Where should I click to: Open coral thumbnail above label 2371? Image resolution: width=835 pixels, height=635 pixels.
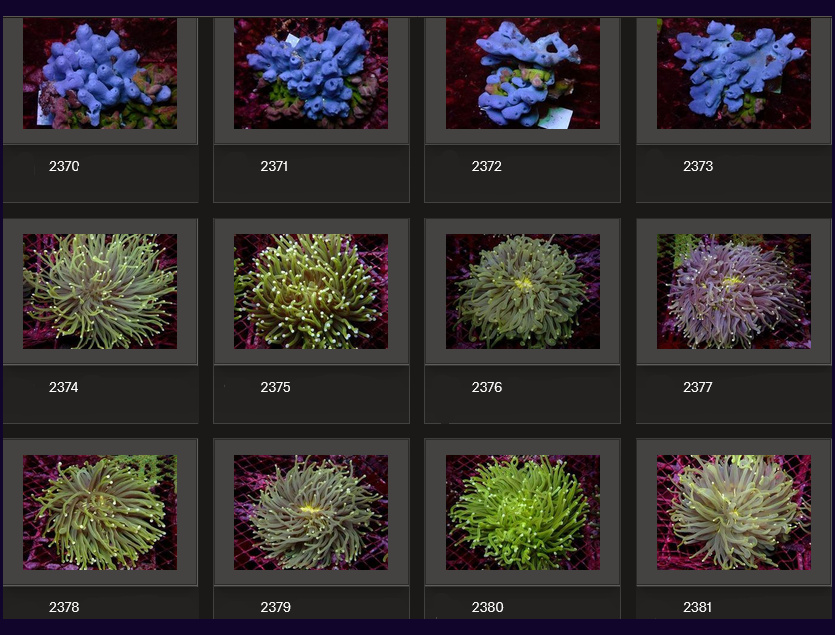click(x=311, y=74)
